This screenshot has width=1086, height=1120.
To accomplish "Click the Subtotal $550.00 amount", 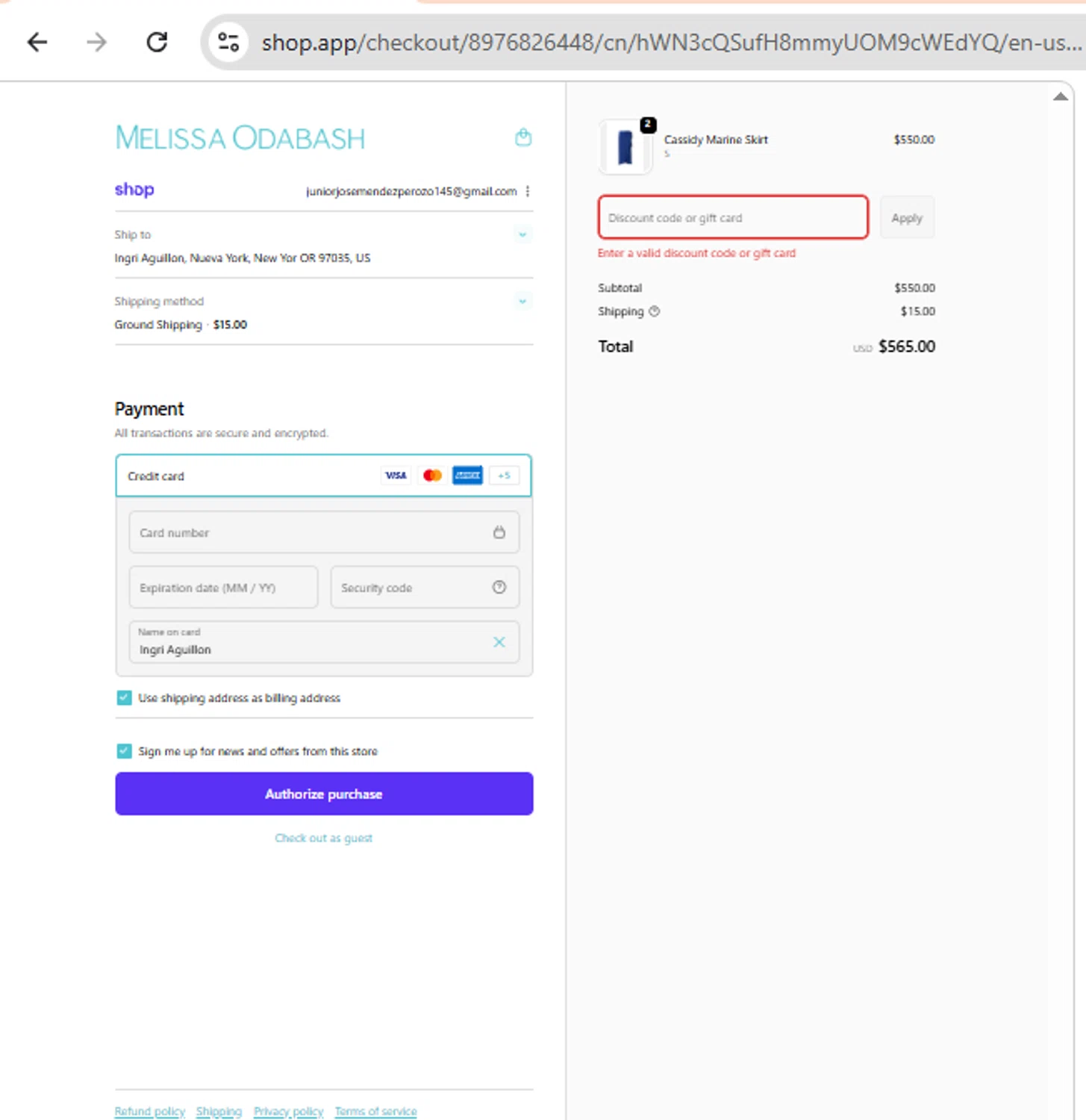I will [x=914, y=287].
